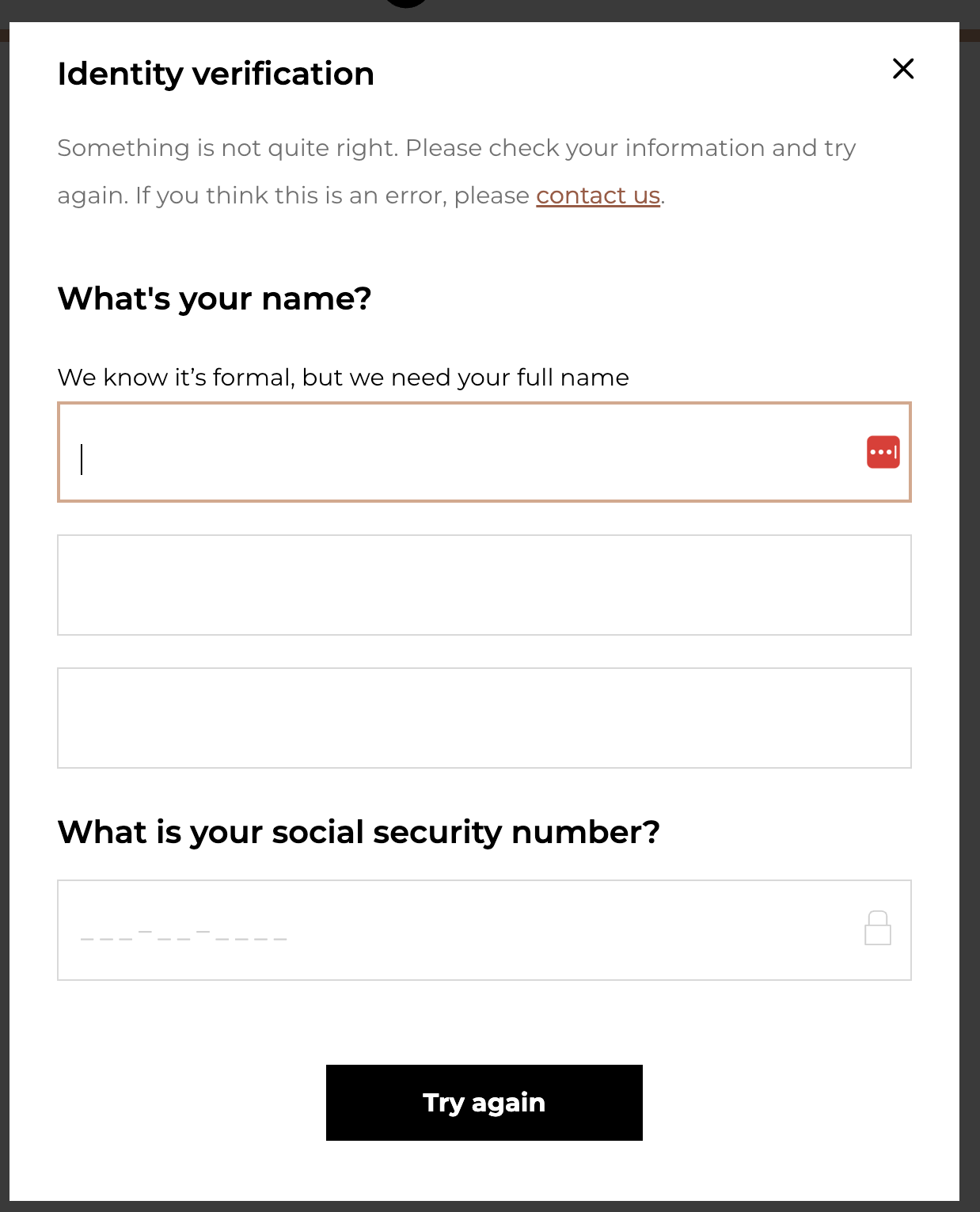Click the password manager icon in name field

click(883, 452)
